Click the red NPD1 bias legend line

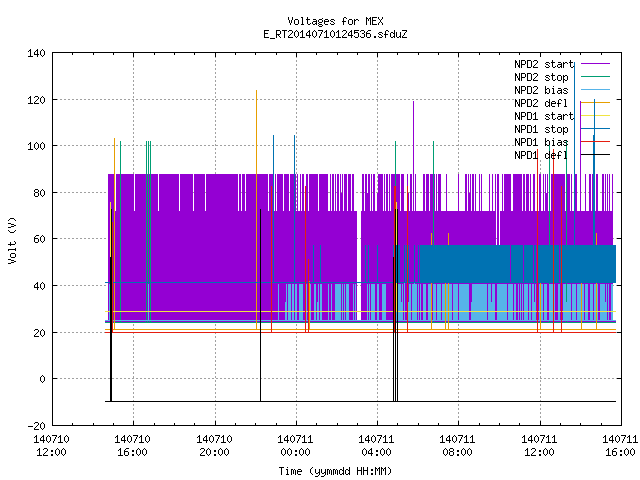pos(595,142)
